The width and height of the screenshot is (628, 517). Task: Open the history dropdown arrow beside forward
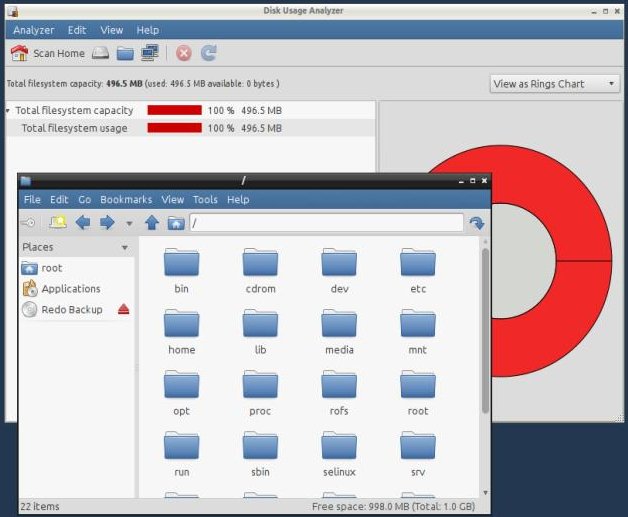(129, 223)
